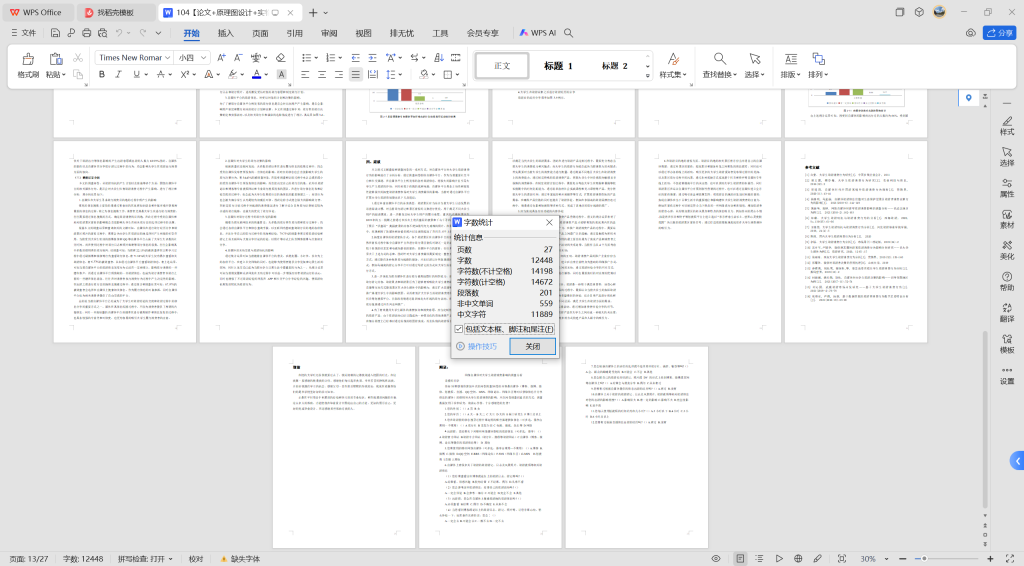Uncheck 包括文本框、脚注和尾注 checkbox
Image resolution: width=1024 pixels, height=566 pixels.
(459, 328)
